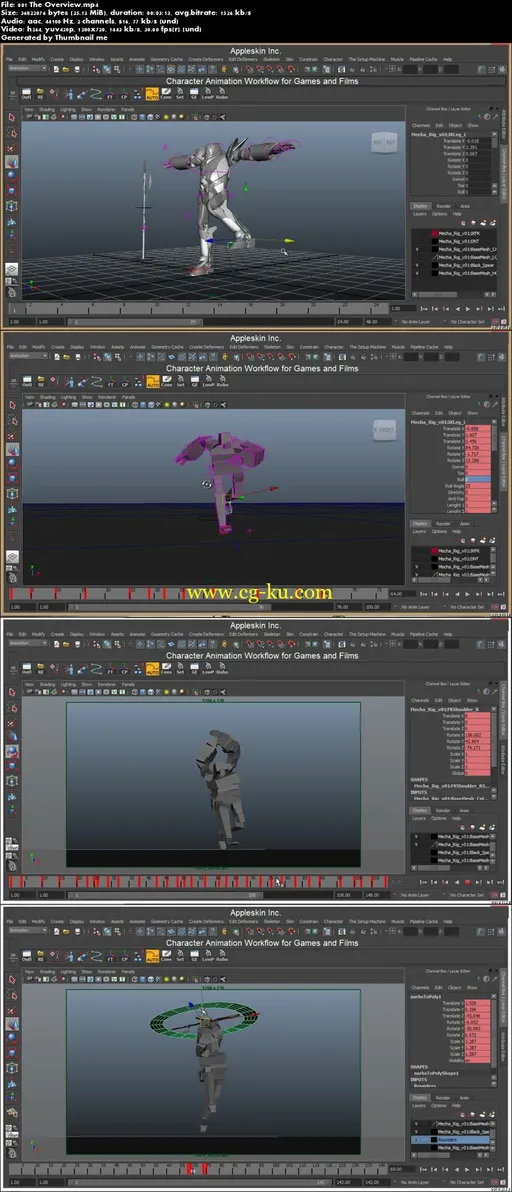This screenshot has width=512, height=1192.
Task: Pick highlighted Move tool in armored-mecha toolbox
Action: 11,162
